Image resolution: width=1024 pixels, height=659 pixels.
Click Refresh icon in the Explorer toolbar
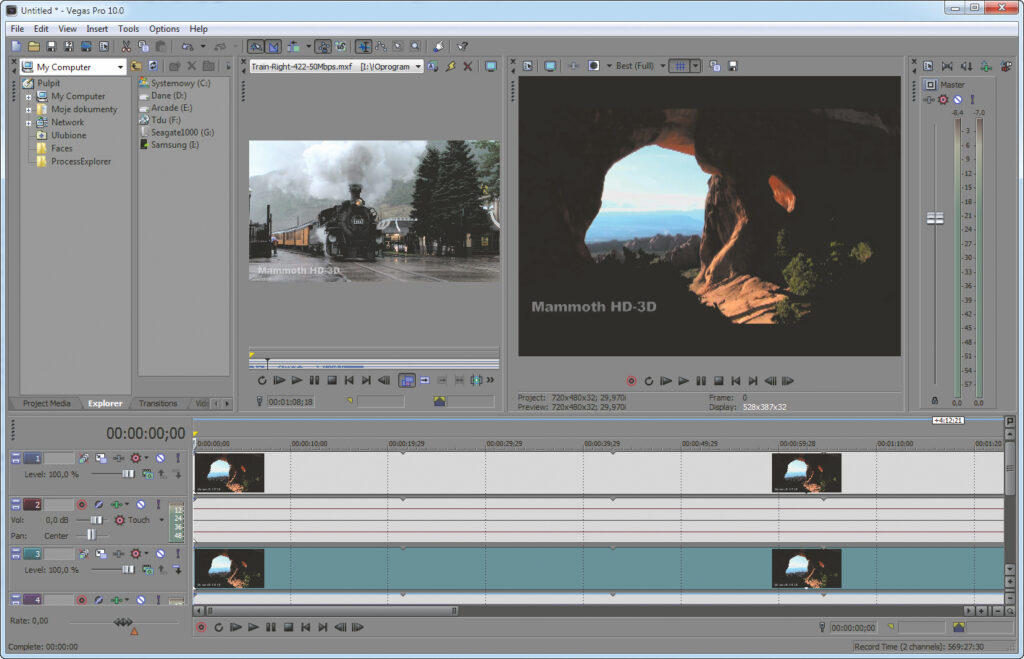click(x=153, y=66)
